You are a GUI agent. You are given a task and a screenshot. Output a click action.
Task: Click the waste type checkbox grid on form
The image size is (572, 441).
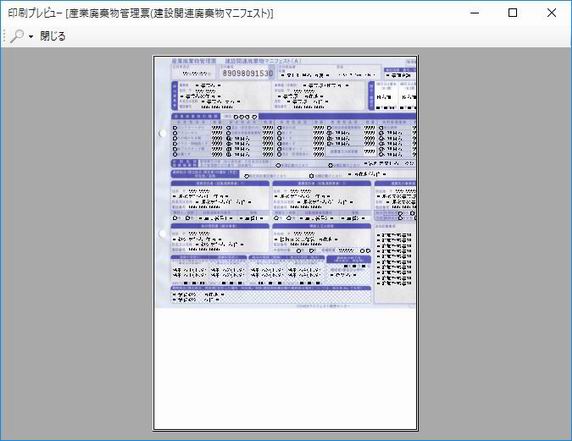294,141
